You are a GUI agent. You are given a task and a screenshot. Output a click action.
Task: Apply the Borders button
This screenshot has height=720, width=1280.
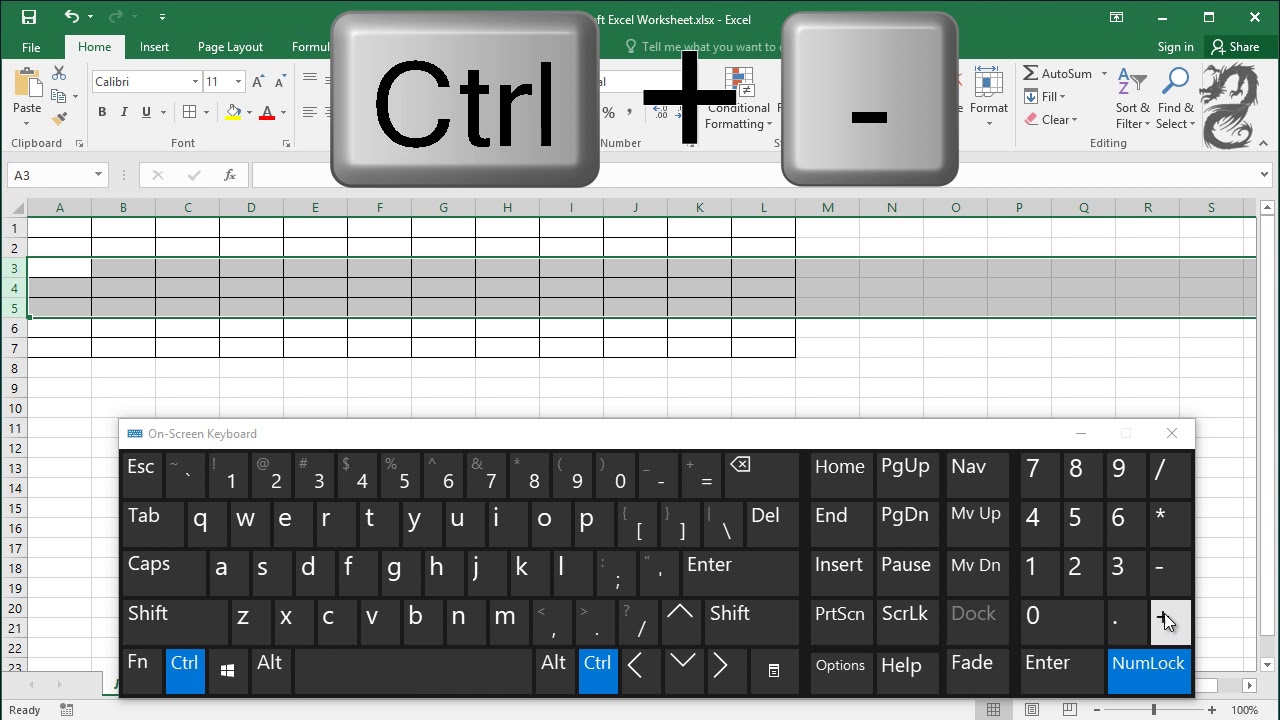(x=189, y=112)
